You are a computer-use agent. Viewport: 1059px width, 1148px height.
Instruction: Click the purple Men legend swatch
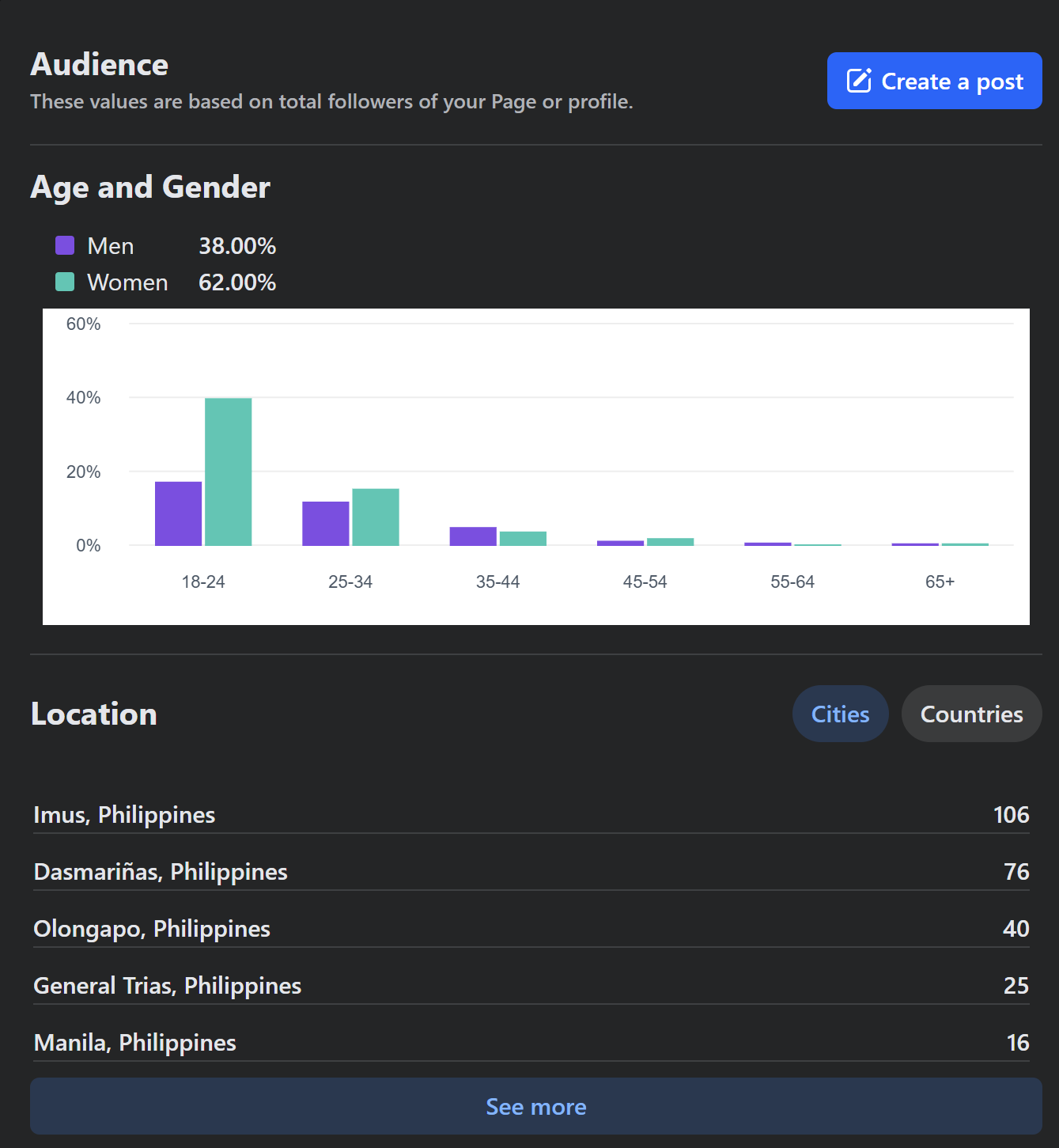tap(65, 245)
